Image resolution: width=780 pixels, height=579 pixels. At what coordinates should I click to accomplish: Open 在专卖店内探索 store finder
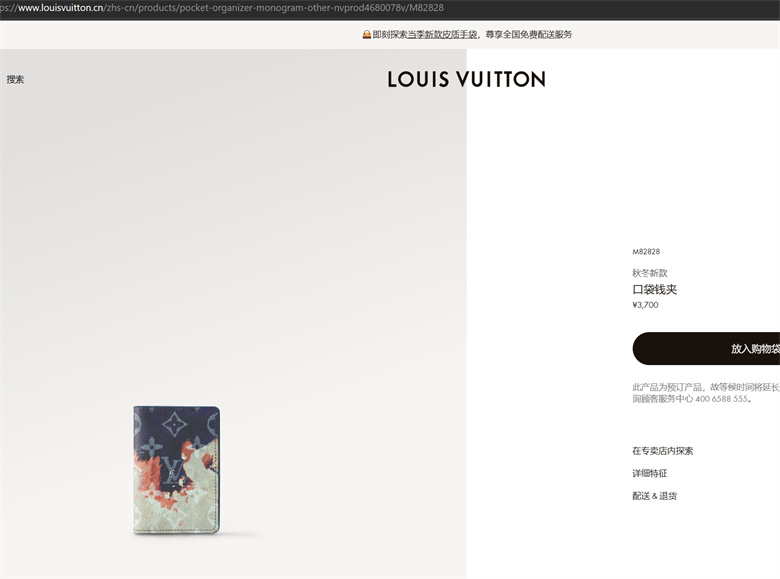pos(663,451)
